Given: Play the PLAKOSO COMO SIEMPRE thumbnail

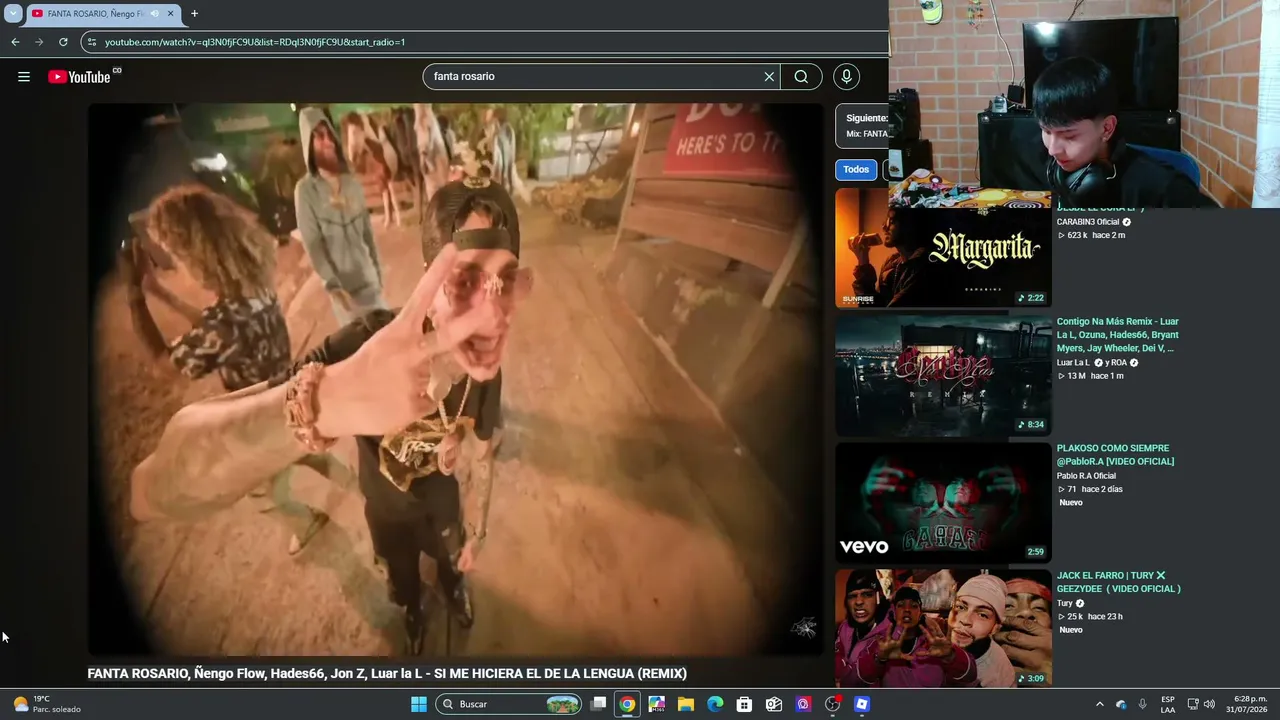Looking at the screenshot, I should point(943,502).
